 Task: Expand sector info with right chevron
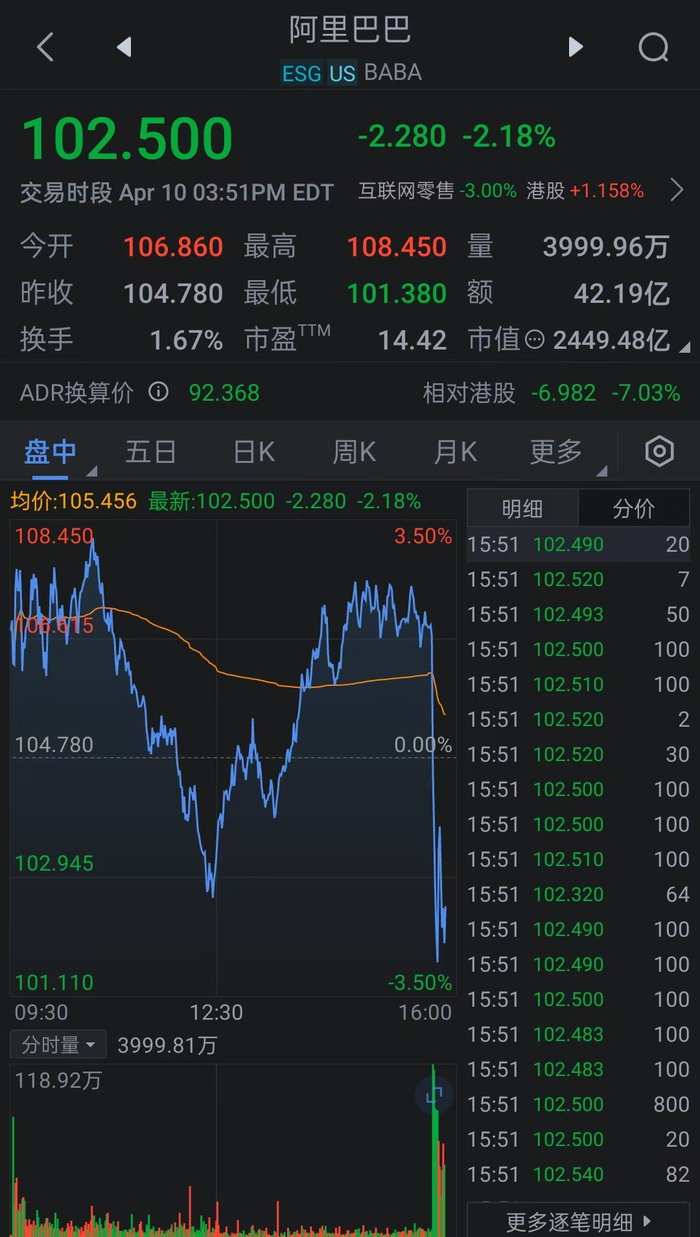[677, 190]
